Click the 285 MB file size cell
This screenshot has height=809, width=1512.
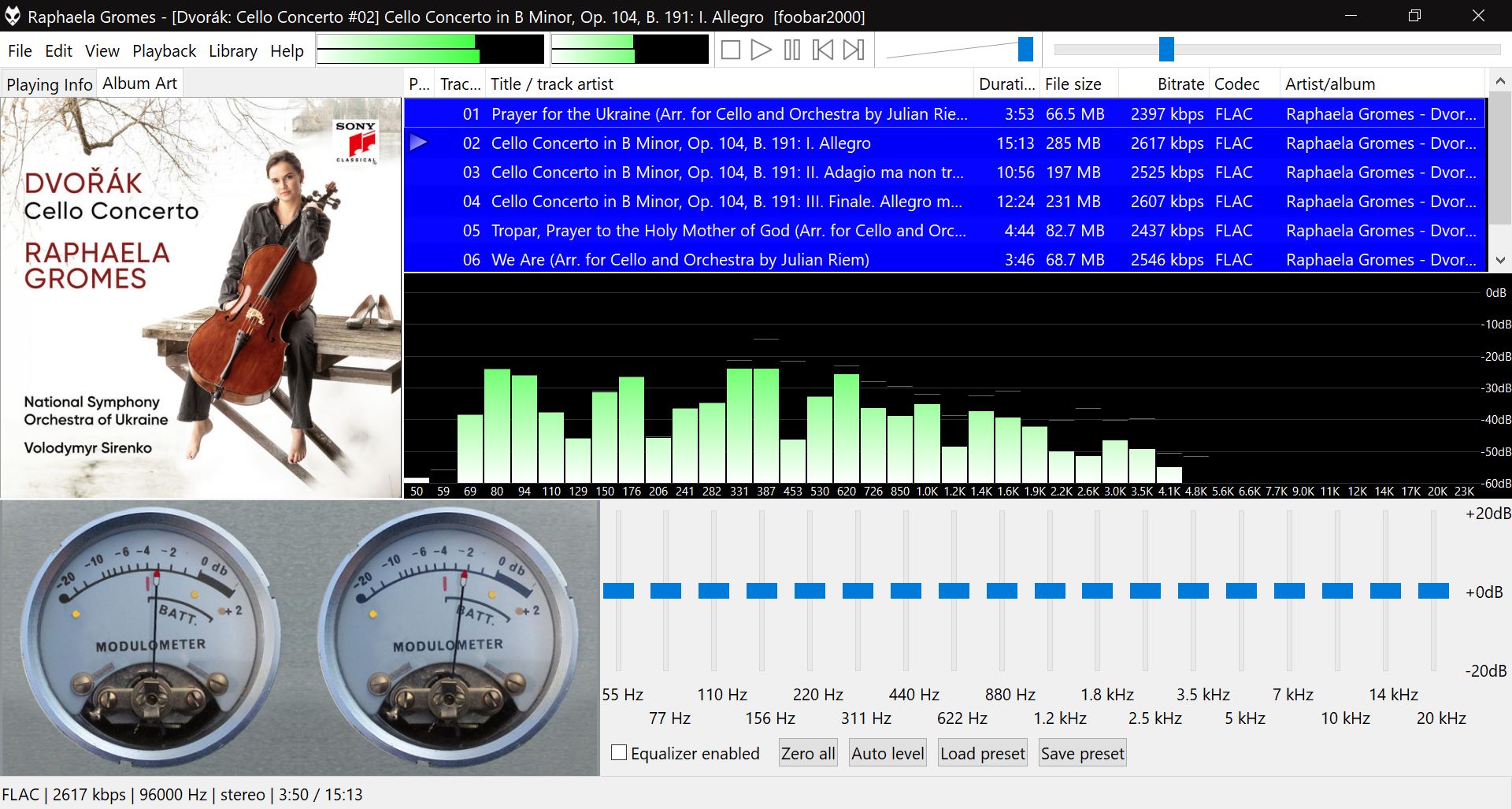[1073, 143]
